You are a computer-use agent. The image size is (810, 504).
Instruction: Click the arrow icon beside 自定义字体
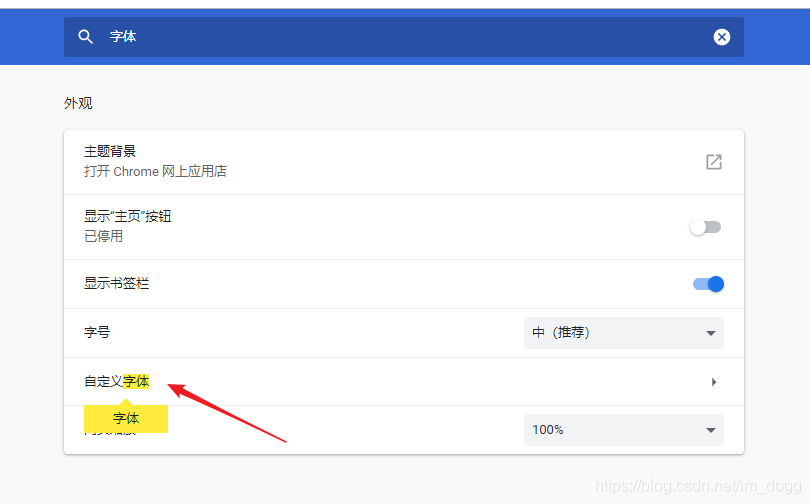pos(714,382)
